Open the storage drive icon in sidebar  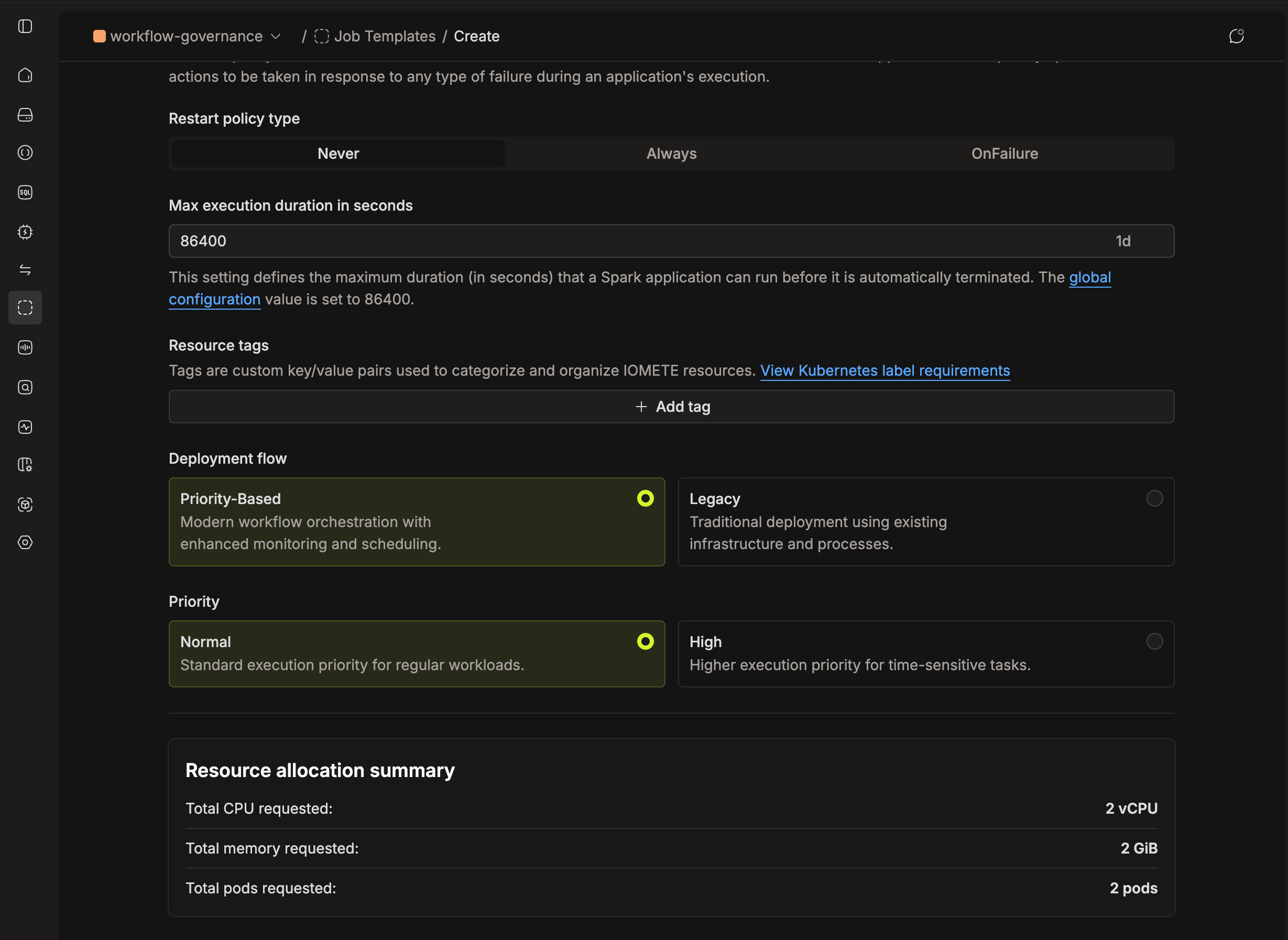[25, 115]
